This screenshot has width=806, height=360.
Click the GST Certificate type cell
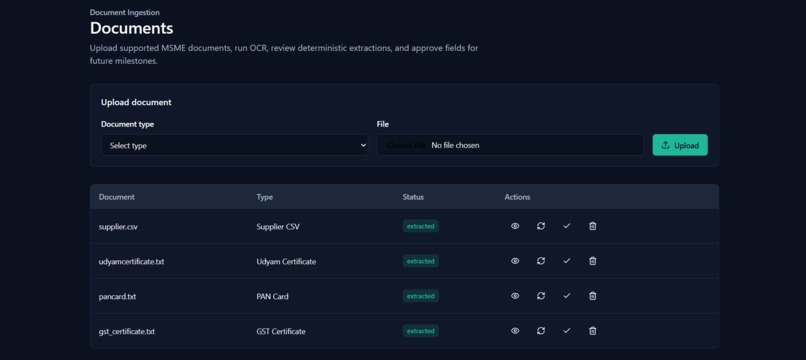pos(281,331)
